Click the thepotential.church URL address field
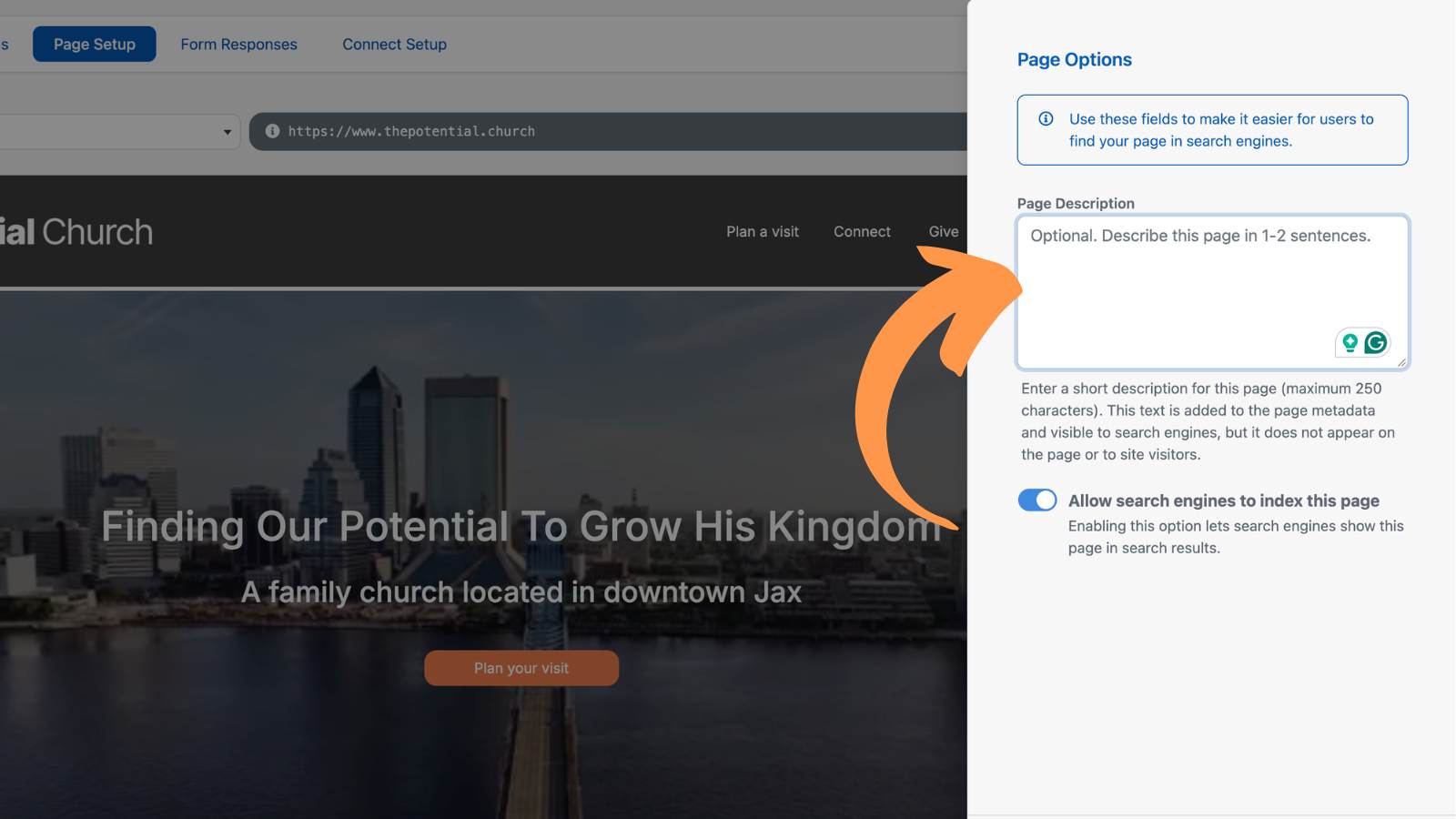The width and height of the screenshot is (1456, 819). [x=608, y=131]
